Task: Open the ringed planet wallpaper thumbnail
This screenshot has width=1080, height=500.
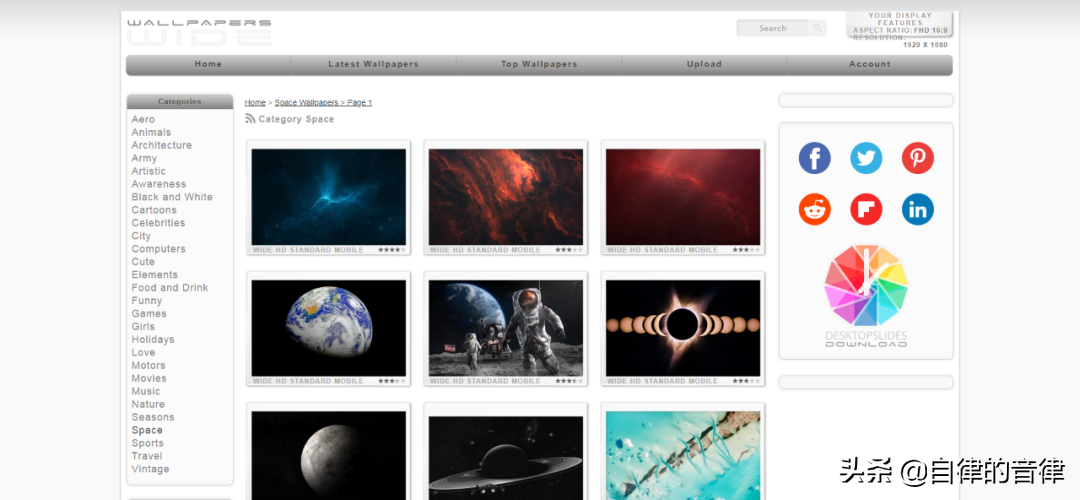Action: [x=506, y=458]
